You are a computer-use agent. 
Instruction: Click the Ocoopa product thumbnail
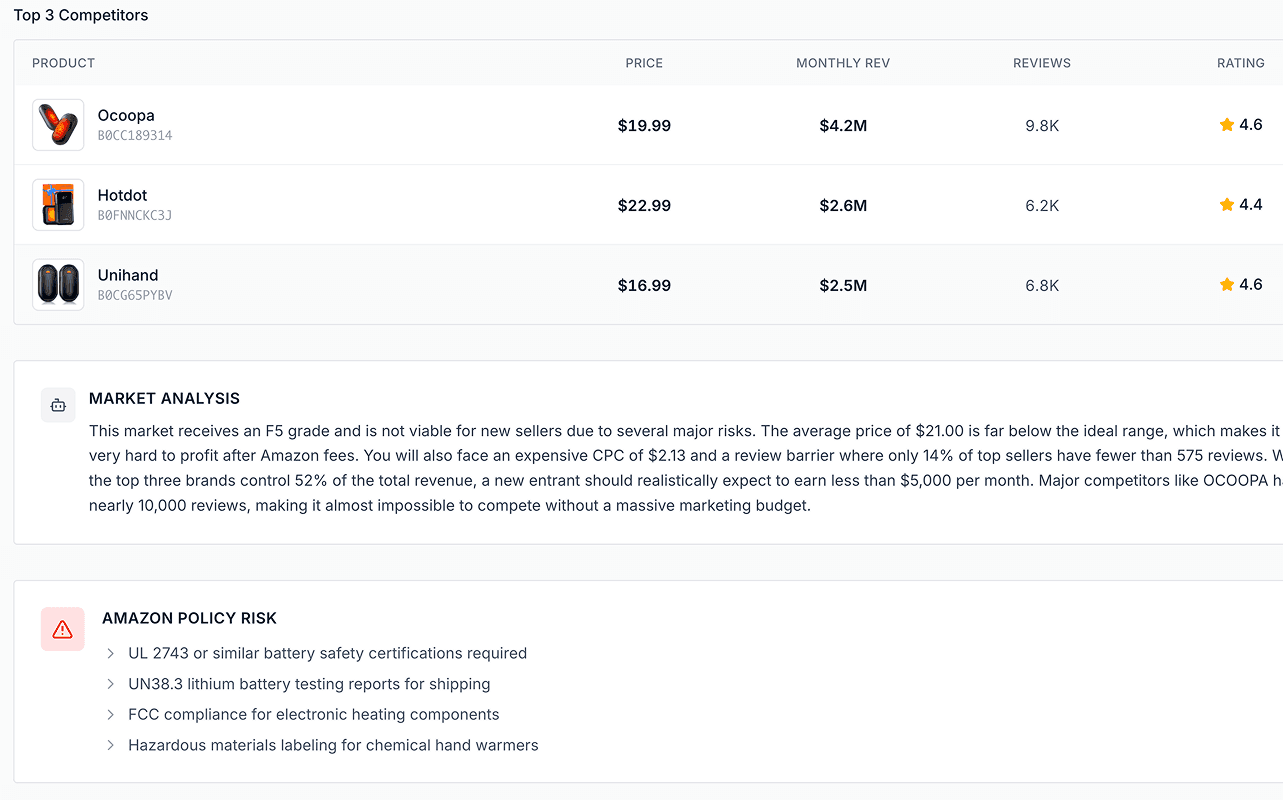pos(58,125)
